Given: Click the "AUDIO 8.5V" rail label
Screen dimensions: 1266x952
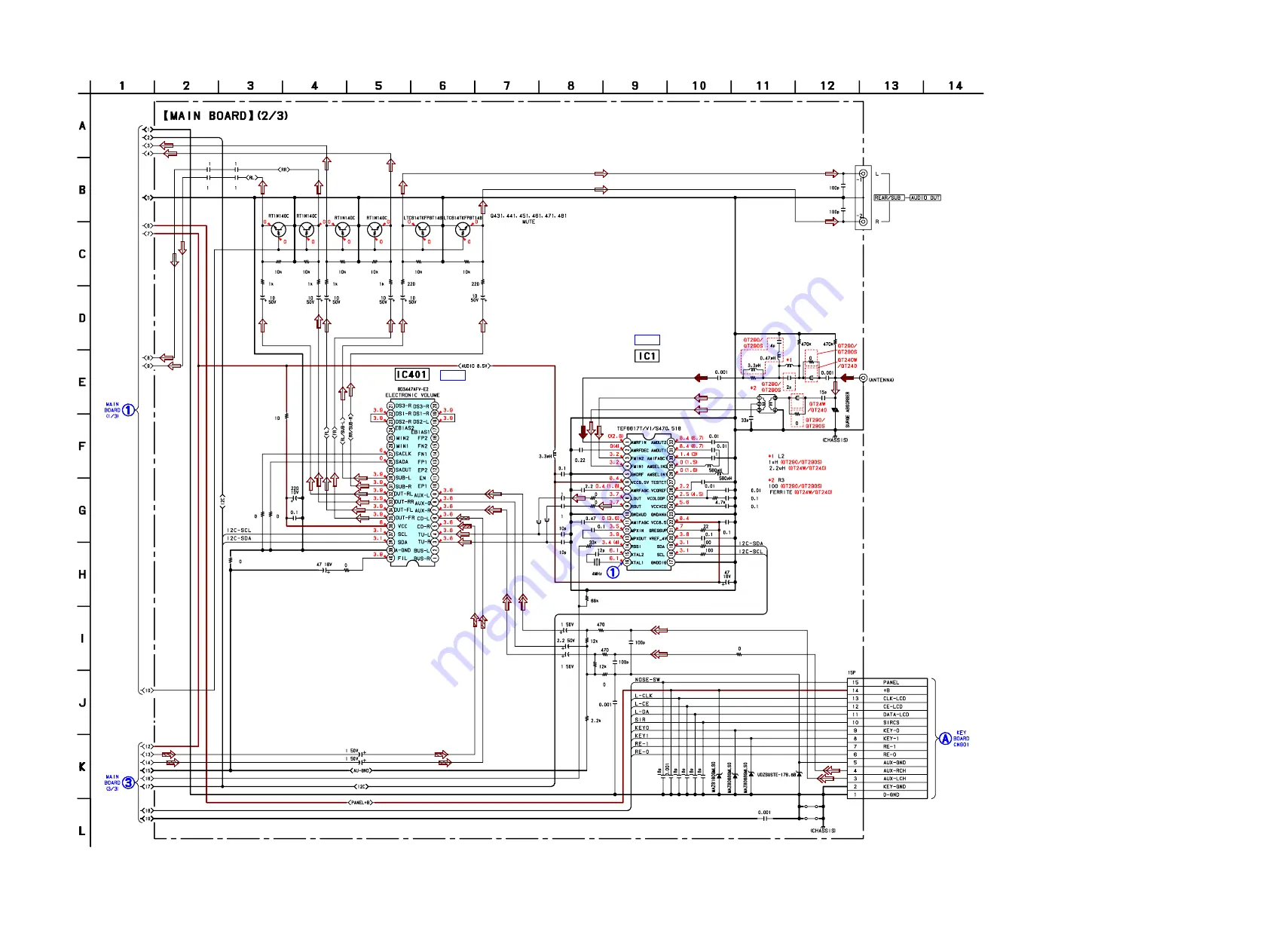Looking at the screenshot, I should point(475,366).
